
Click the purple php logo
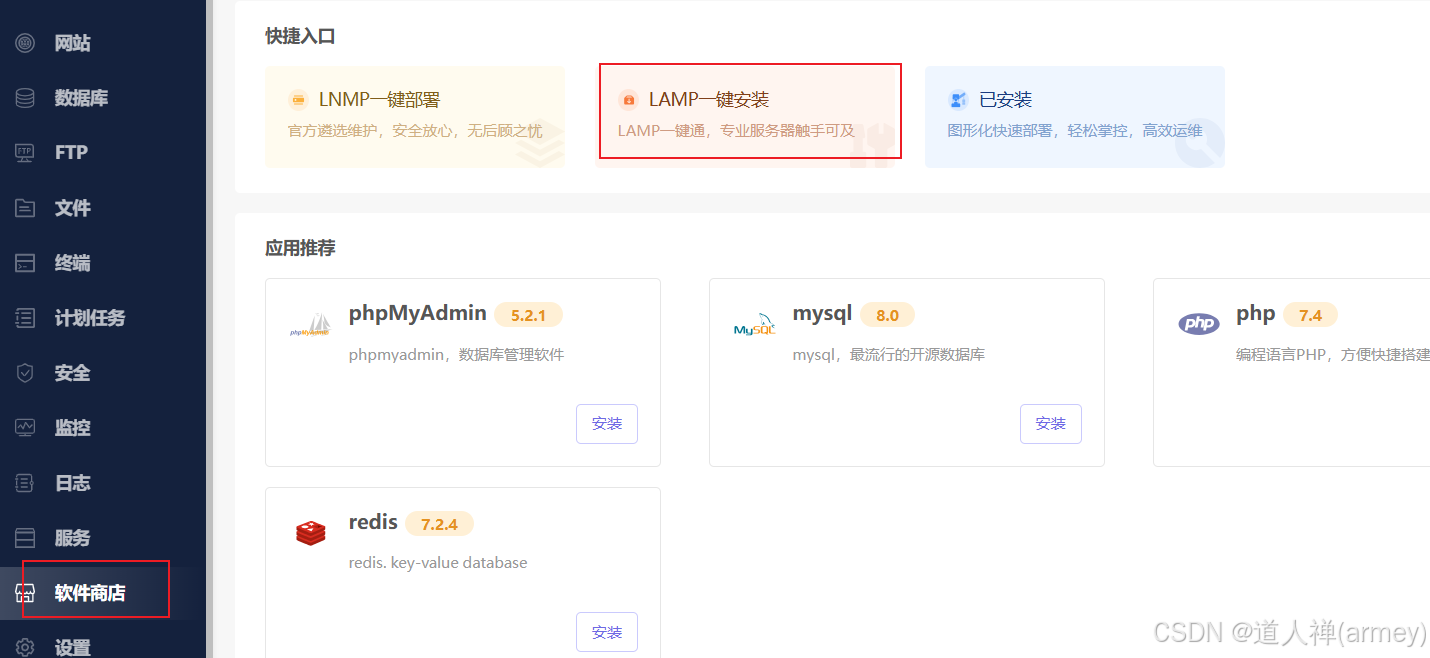[x=1198, y=323]
